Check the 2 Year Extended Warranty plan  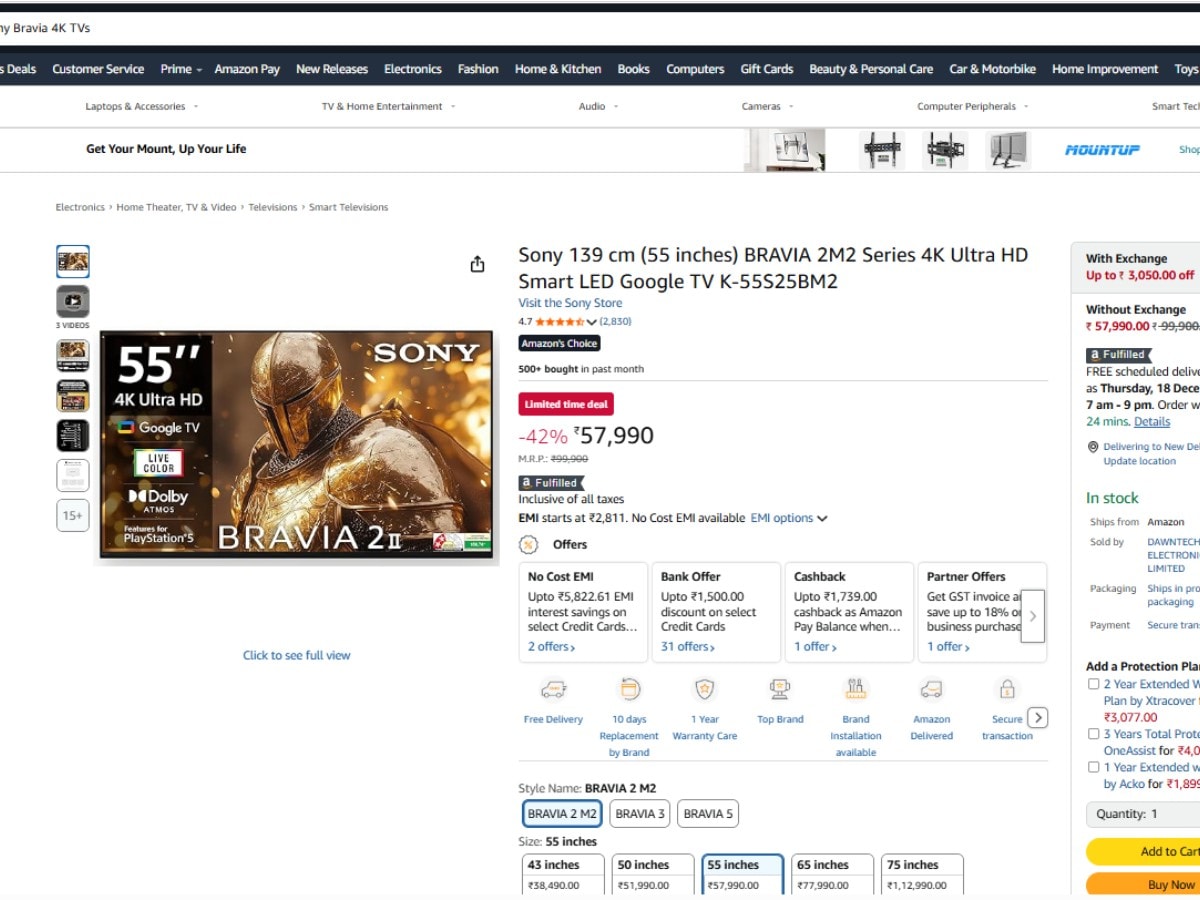tap(1094, 684)
